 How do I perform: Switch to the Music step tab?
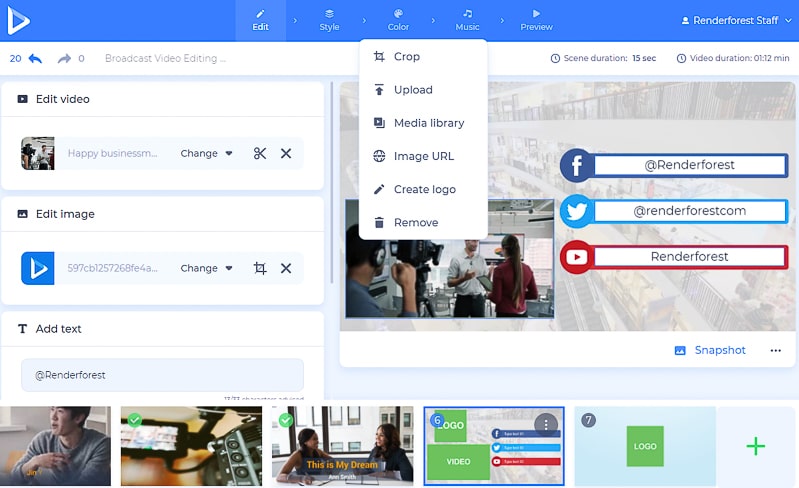tap(467, 20)
